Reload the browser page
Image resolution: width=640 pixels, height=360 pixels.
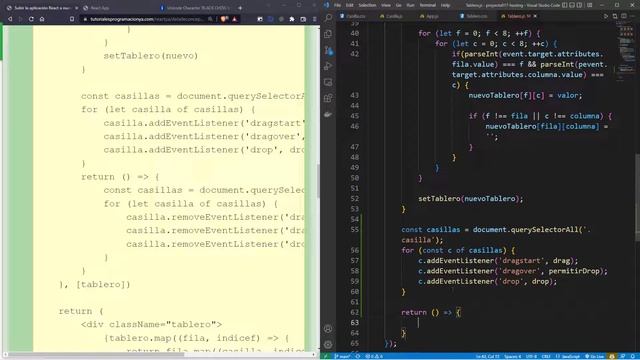(31, 19)
